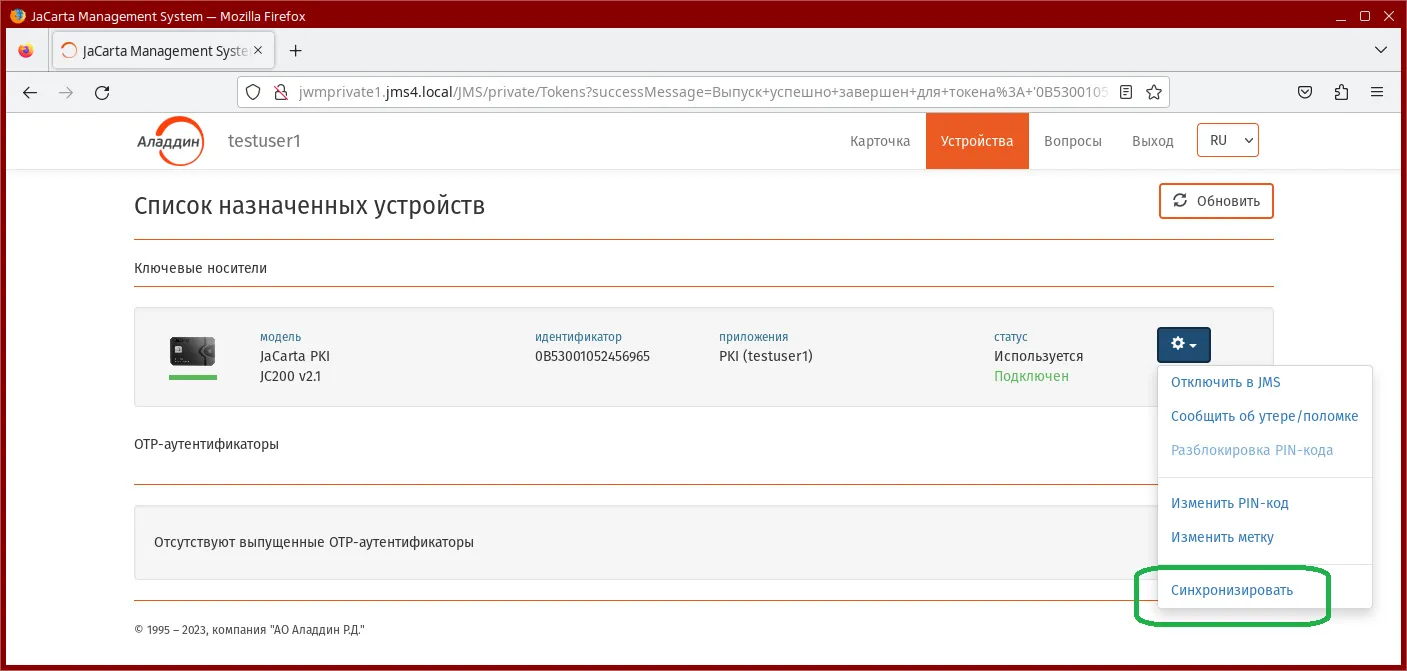Click the Обновить button

pyautogui.click(x=1216, y=200)
